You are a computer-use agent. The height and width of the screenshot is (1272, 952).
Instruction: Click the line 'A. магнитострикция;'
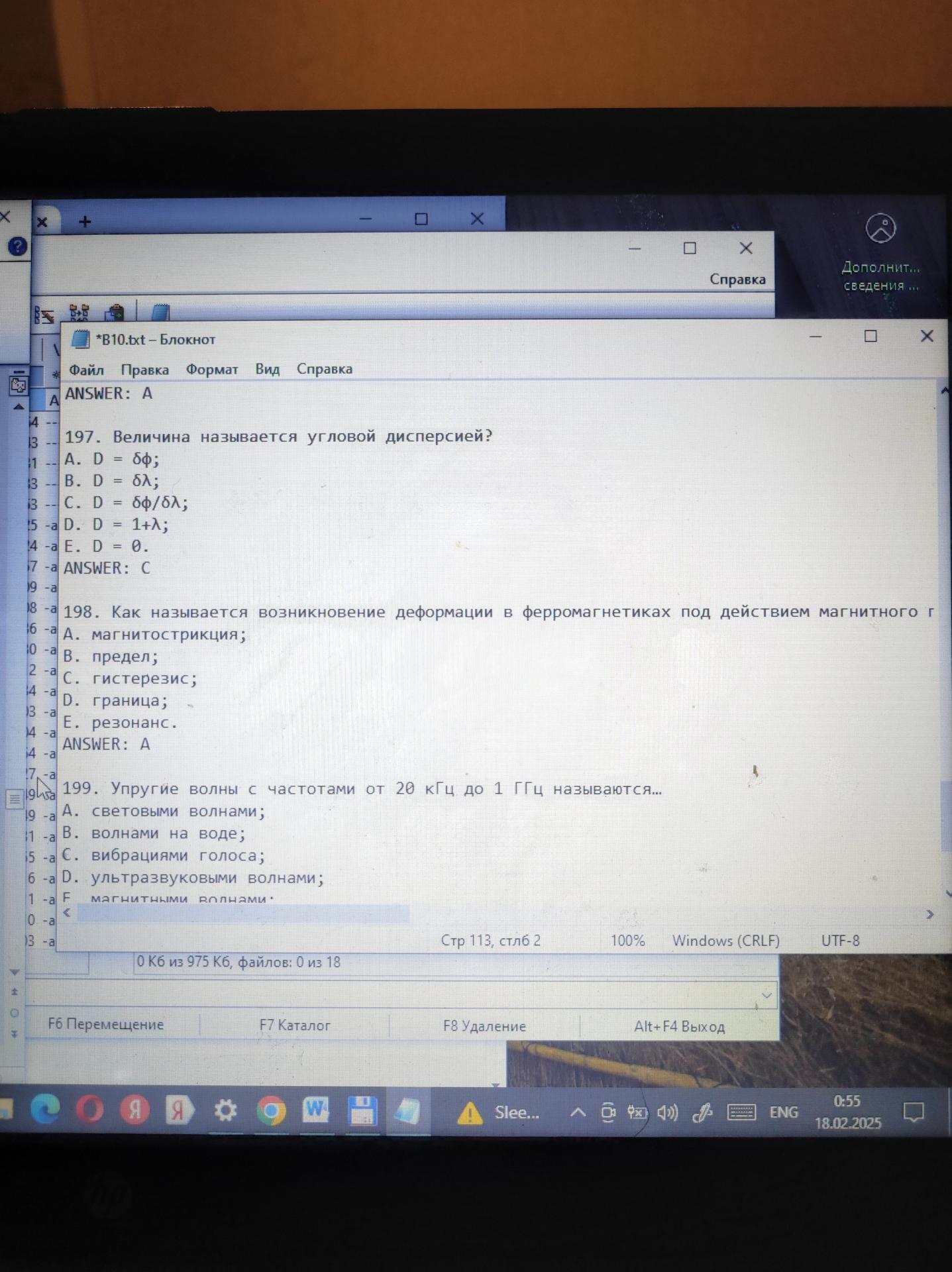154,635
